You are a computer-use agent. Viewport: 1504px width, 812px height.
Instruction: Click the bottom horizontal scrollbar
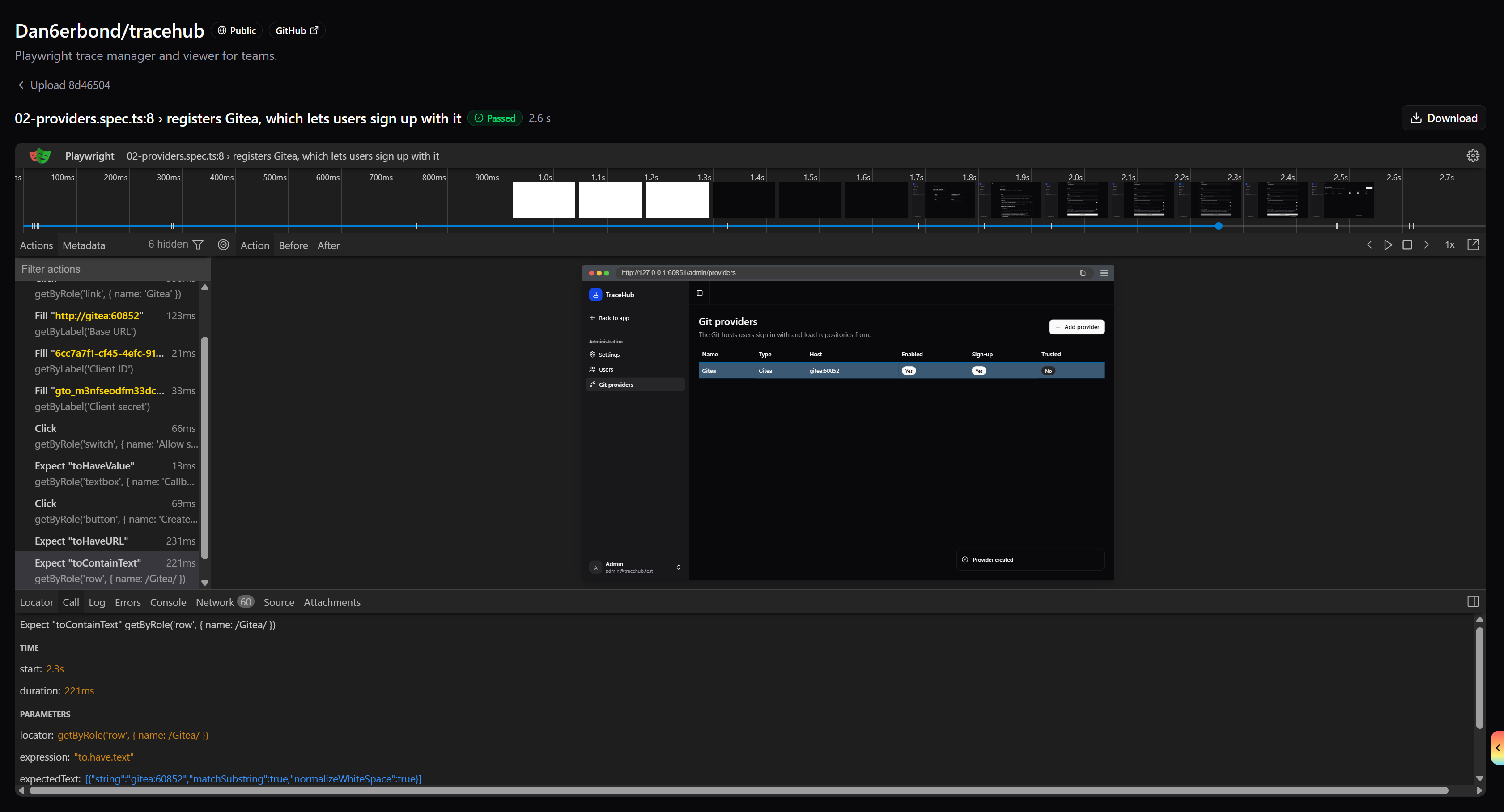739,790
